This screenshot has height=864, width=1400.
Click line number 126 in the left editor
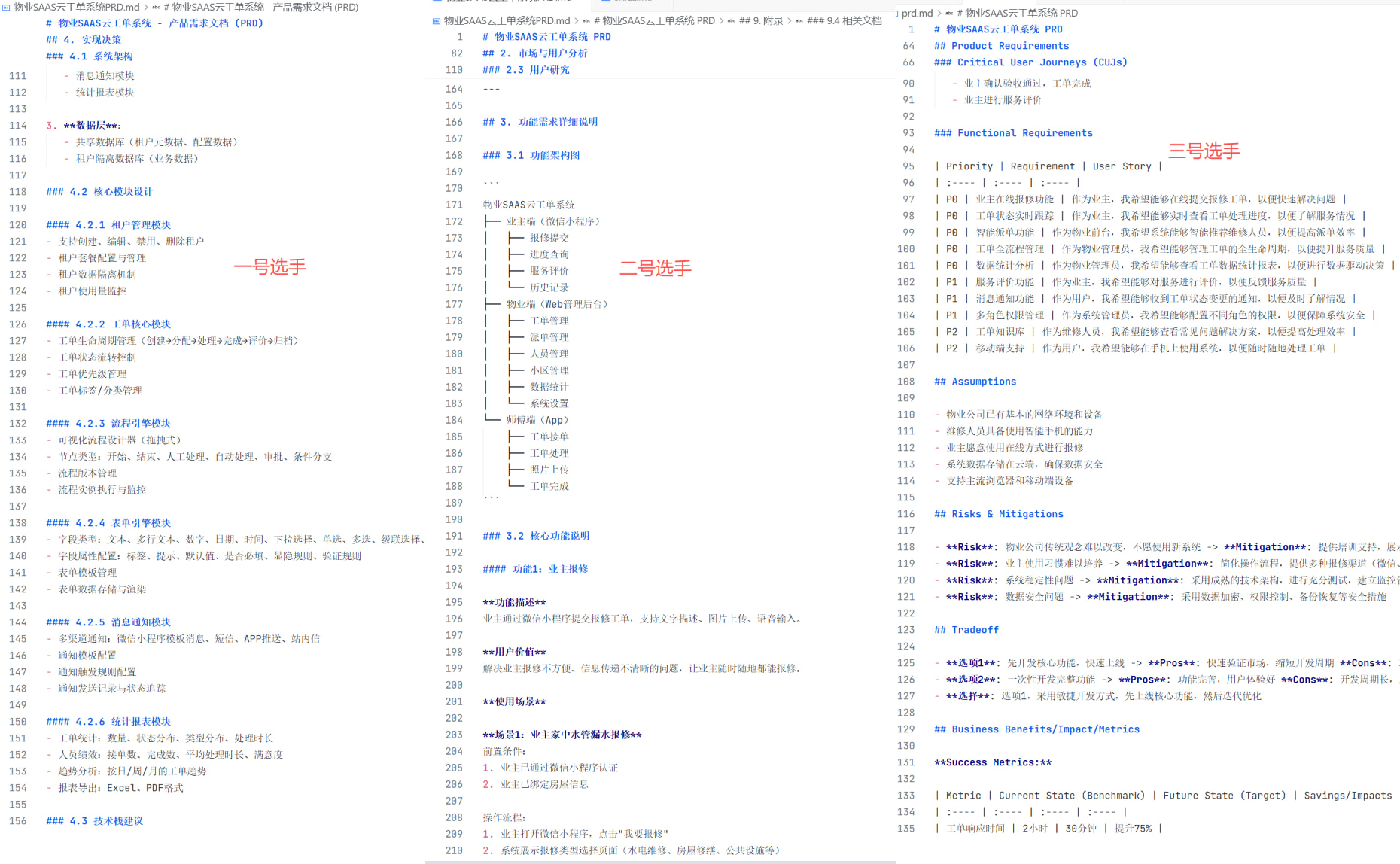click(x=17, y=324)
